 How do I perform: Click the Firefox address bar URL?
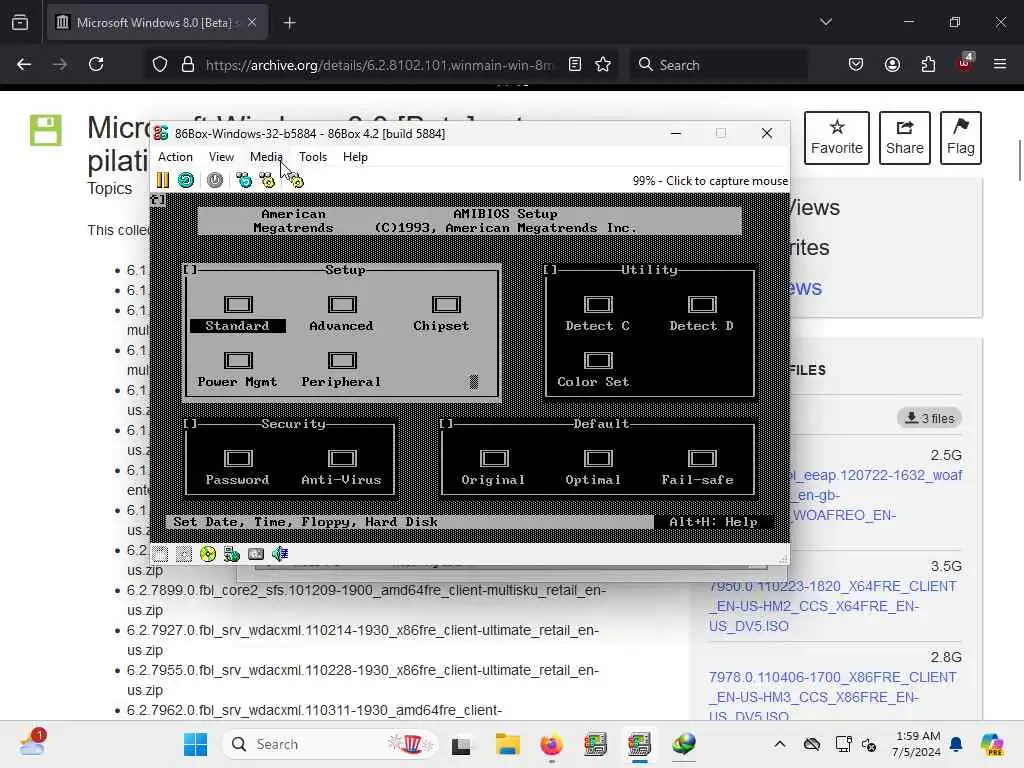[379, 65]
